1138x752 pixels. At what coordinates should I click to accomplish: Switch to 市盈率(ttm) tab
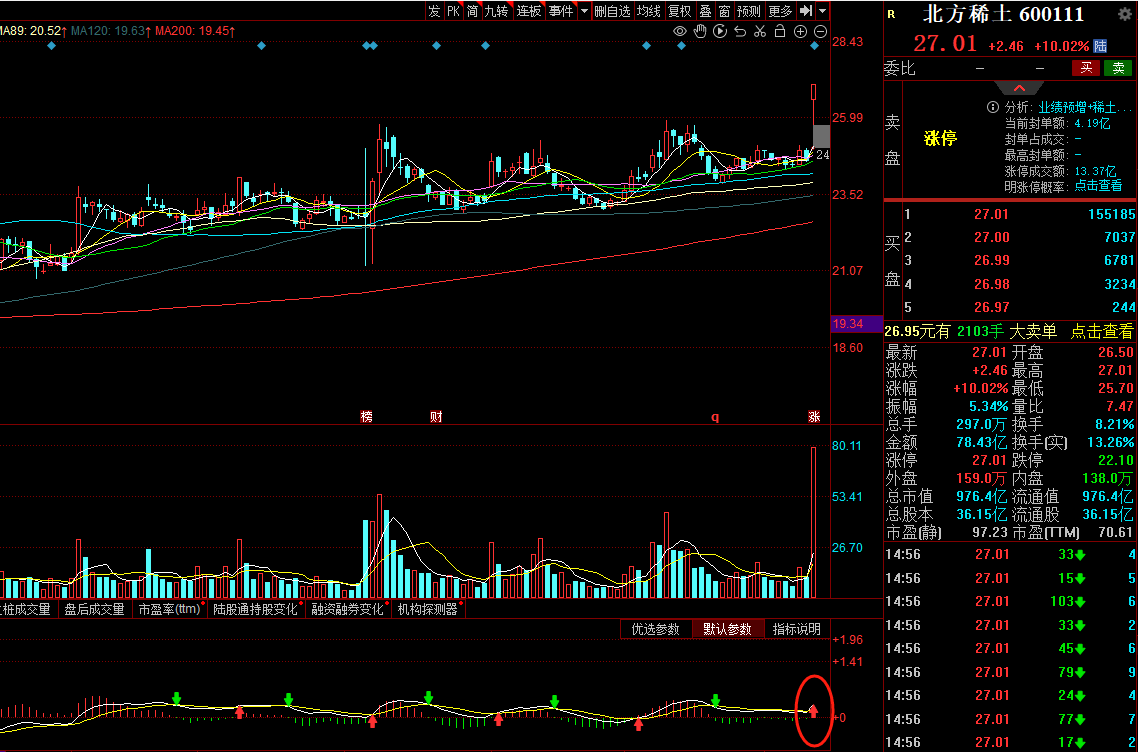click(x=170, y=609)
